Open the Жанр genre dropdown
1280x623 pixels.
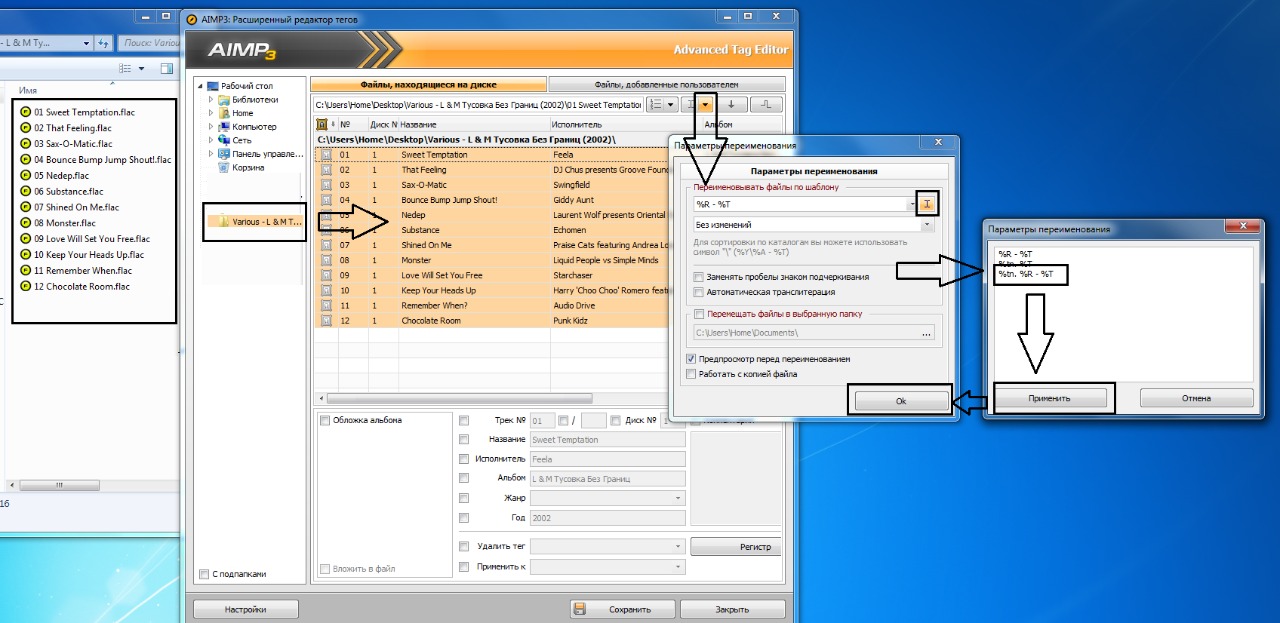tap(678, 498)
